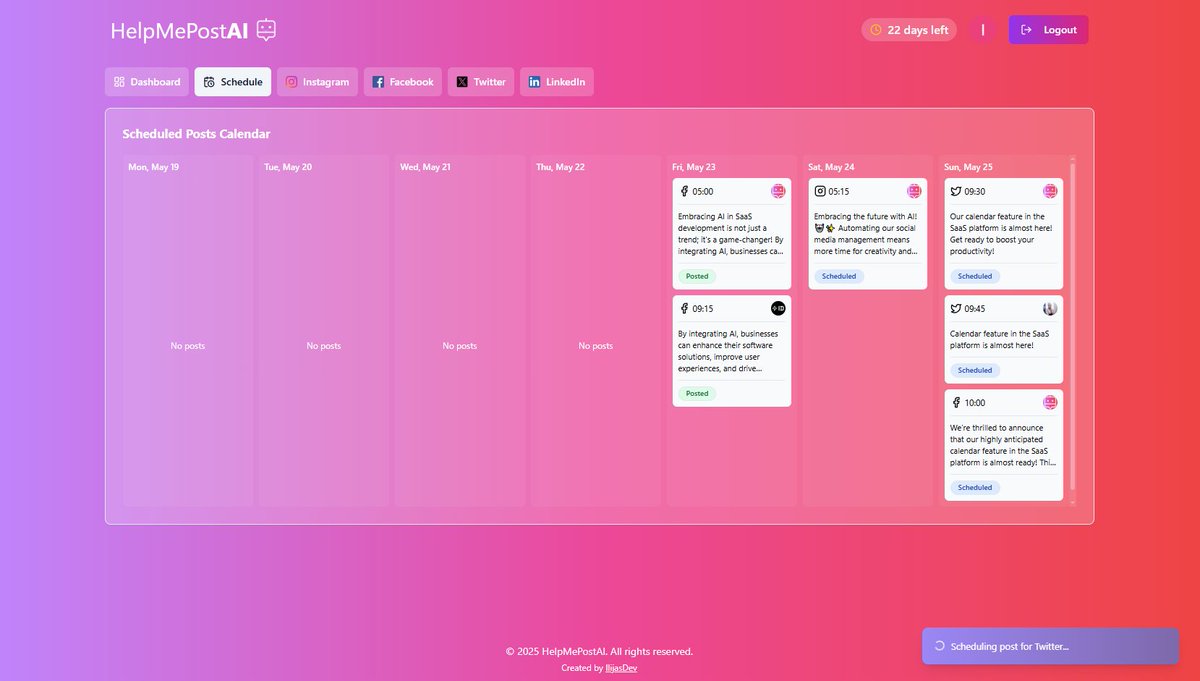
Task: Click 'No posts' in the Thu, May 22 column
Action: (596, 346)
